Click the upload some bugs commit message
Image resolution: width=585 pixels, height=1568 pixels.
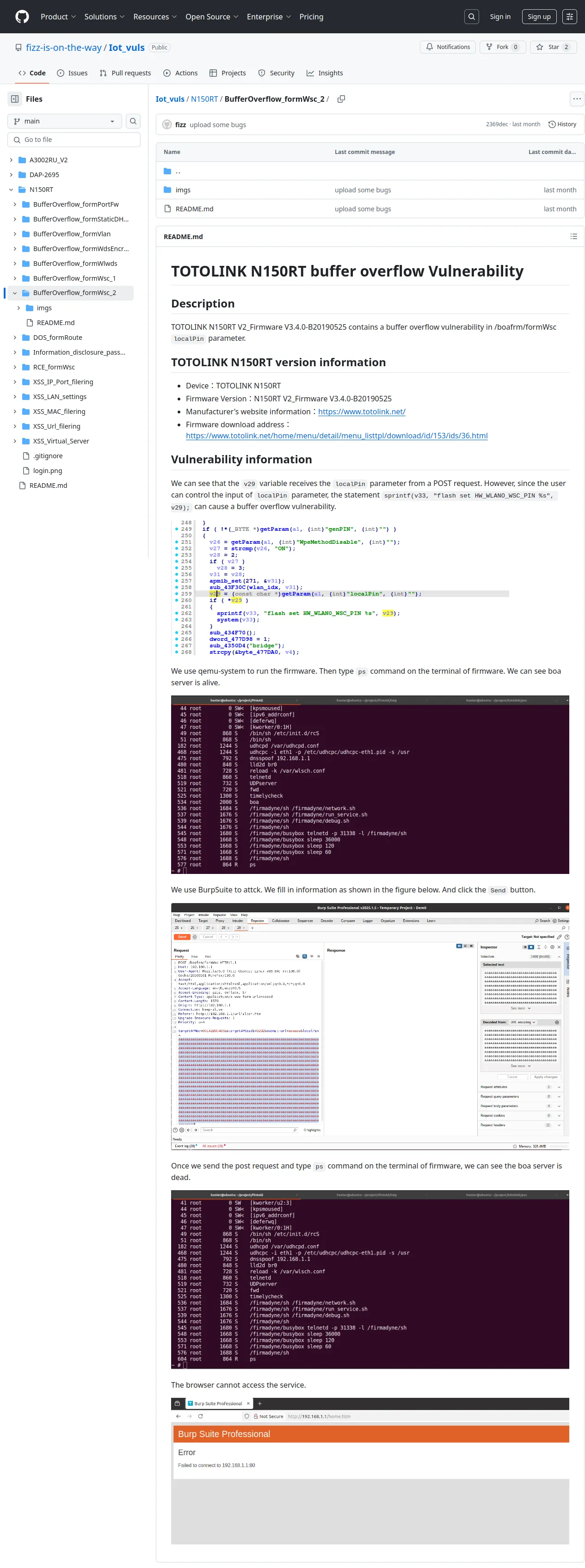[x=217, y=124]
